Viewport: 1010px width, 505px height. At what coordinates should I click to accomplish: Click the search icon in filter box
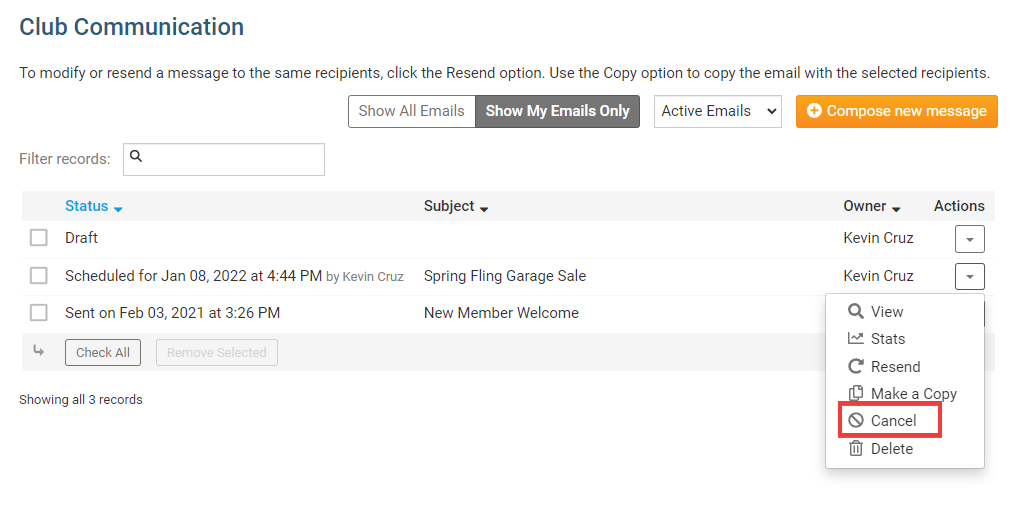point(137,157)
